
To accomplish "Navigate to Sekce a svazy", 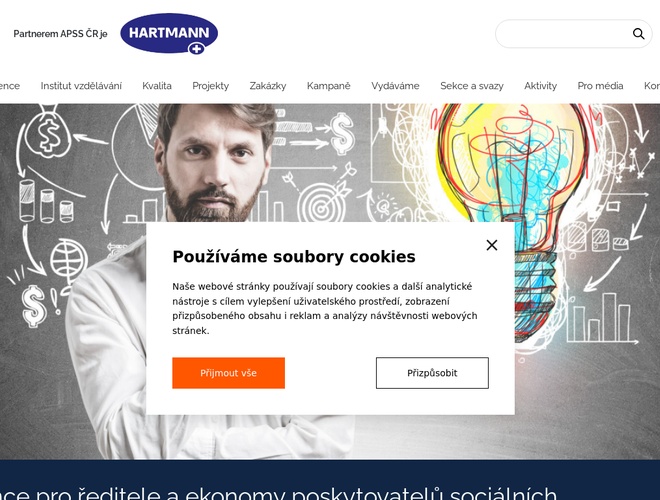I will 472,86.
